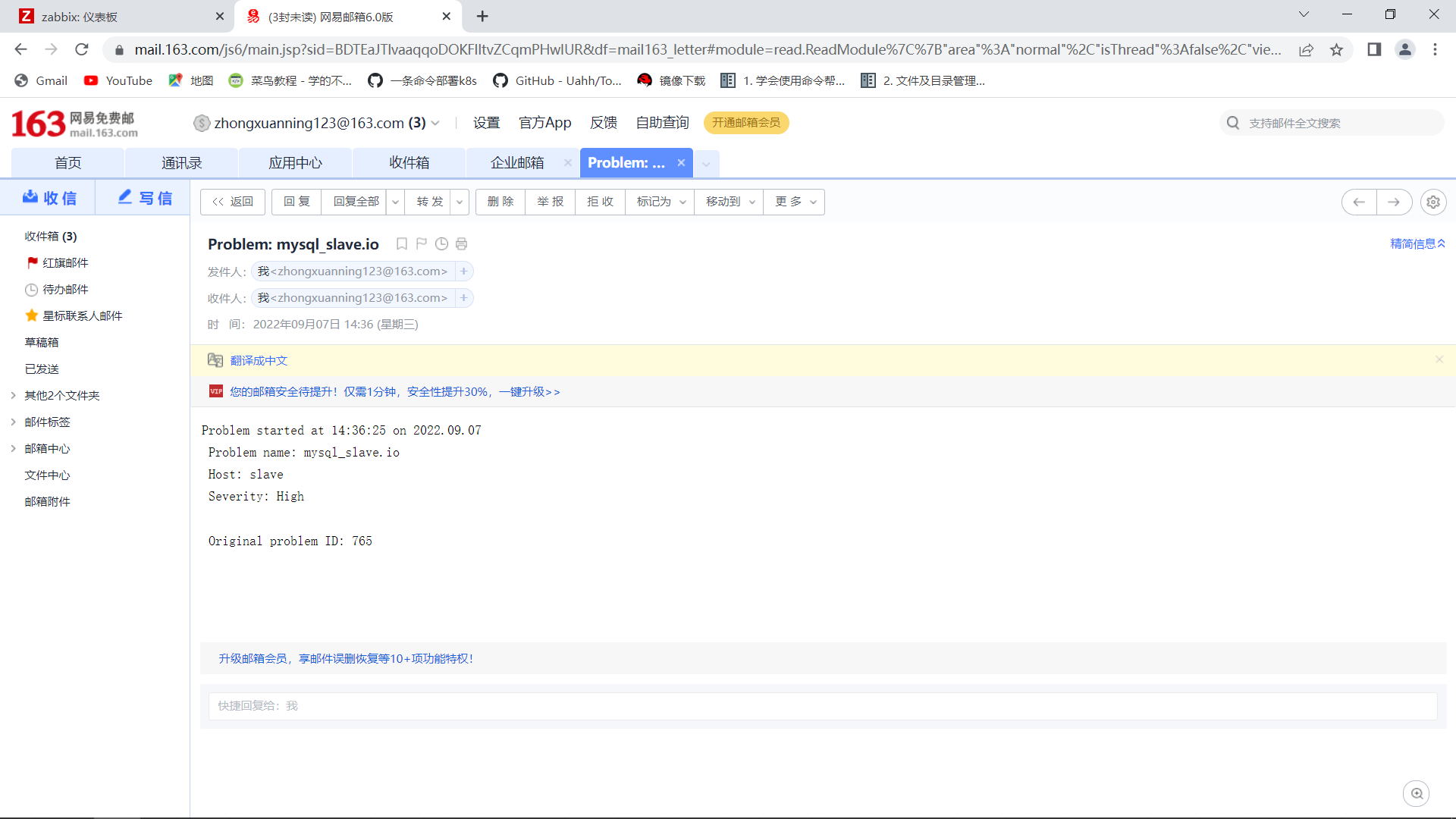Switch to the 通讯录 tab
Screen dimensions: 1456x819
point(181,163)
